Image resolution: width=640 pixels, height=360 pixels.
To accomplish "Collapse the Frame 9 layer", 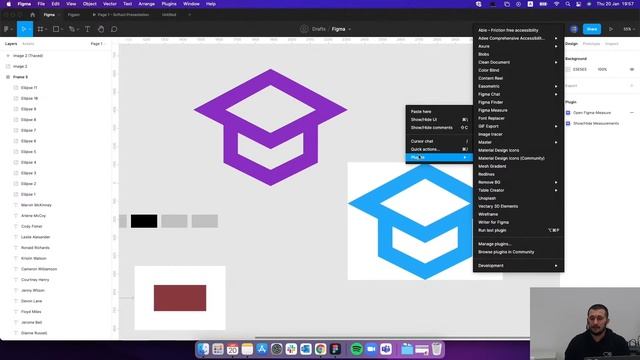I will [x=8, y=77].
